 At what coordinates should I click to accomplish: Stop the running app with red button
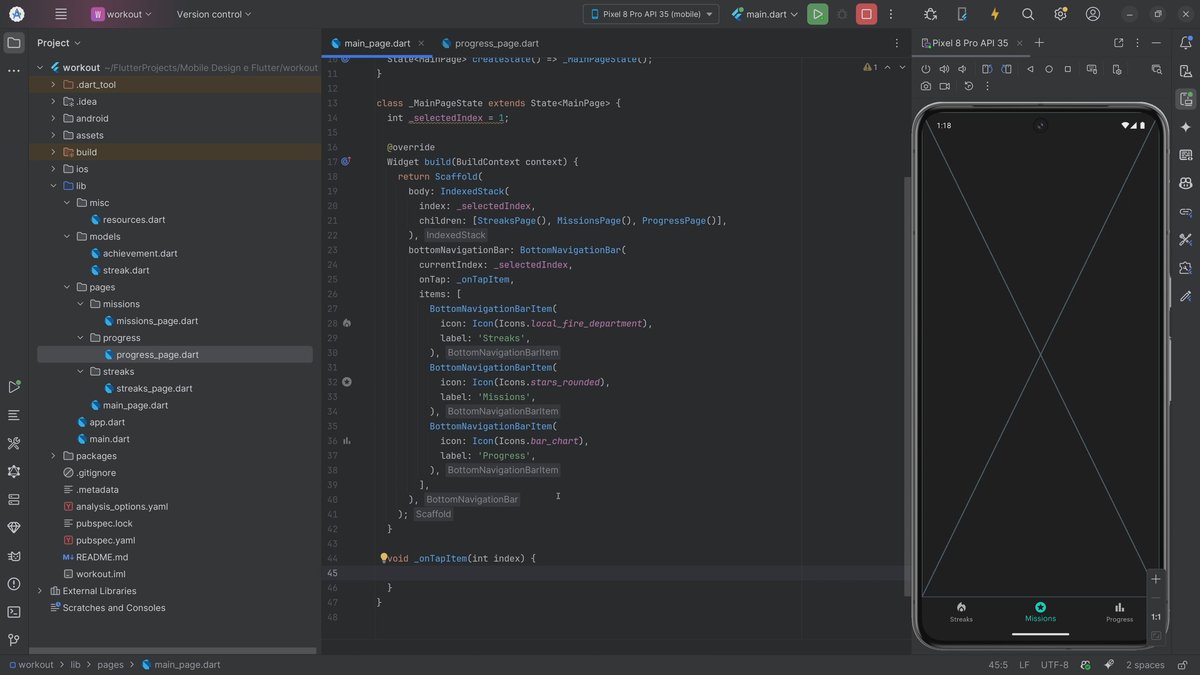pyautogui.click(x=866, y=14)
